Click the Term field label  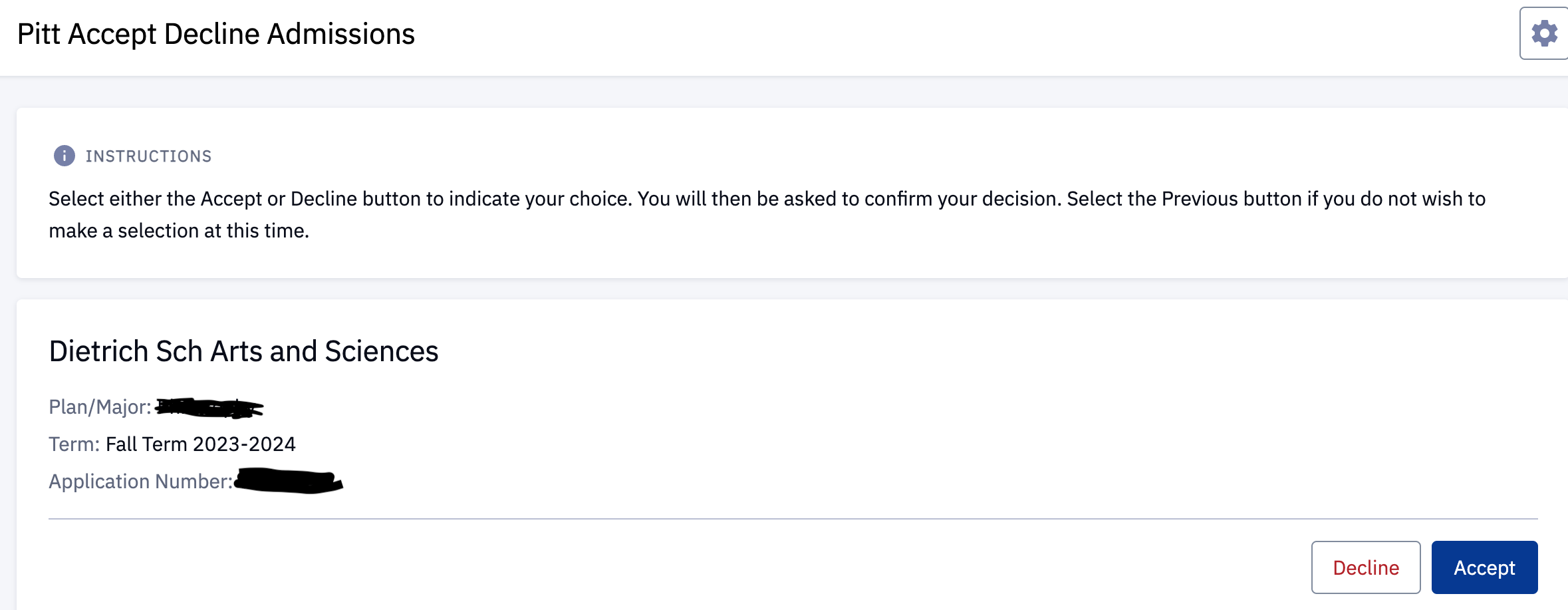click(74, 444)
